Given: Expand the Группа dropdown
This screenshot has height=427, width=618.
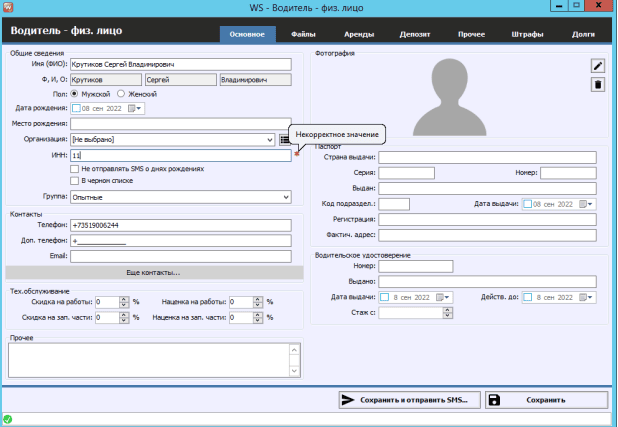Looking at the screenshot, I should (x=285, y=197).
